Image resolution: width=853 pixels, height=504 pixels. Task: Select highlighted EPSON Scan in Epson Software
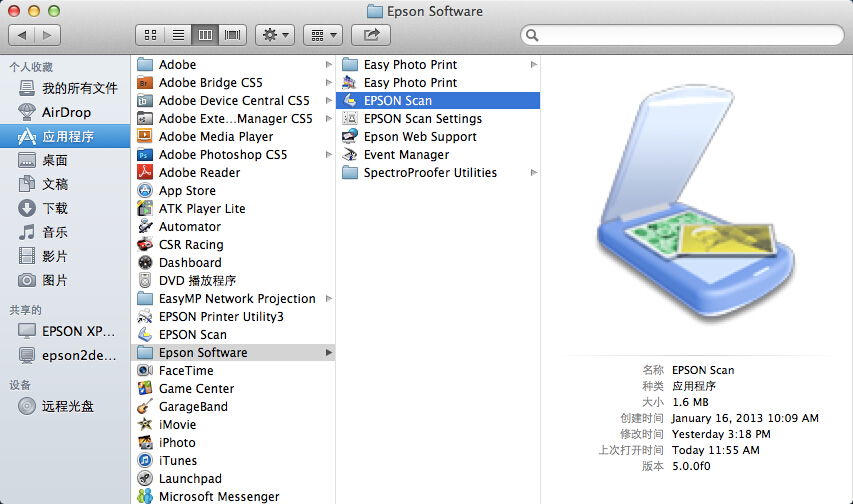point(438,101)
